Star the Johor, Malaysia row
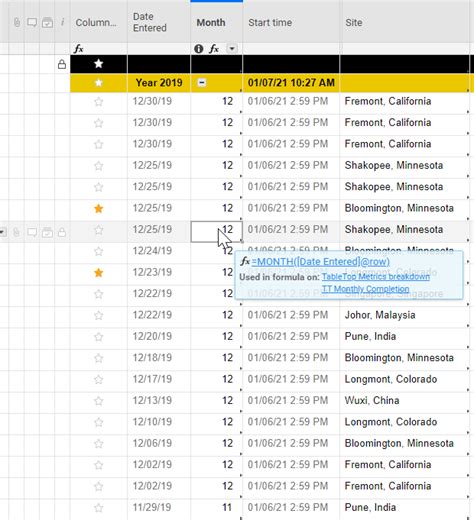 click(x=98, y=315)
